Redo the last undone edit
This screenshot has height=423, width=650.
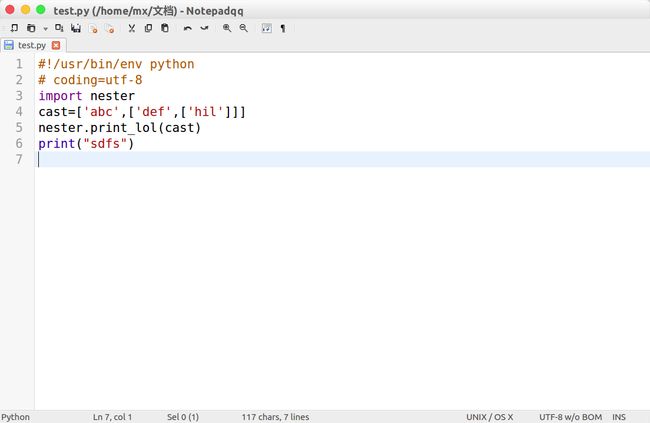tap(204, 28)
